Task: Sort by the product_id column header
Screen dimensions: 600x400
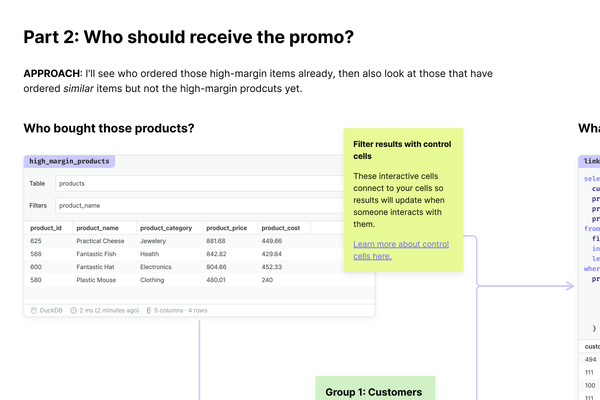Action: (x=46, y=228)
